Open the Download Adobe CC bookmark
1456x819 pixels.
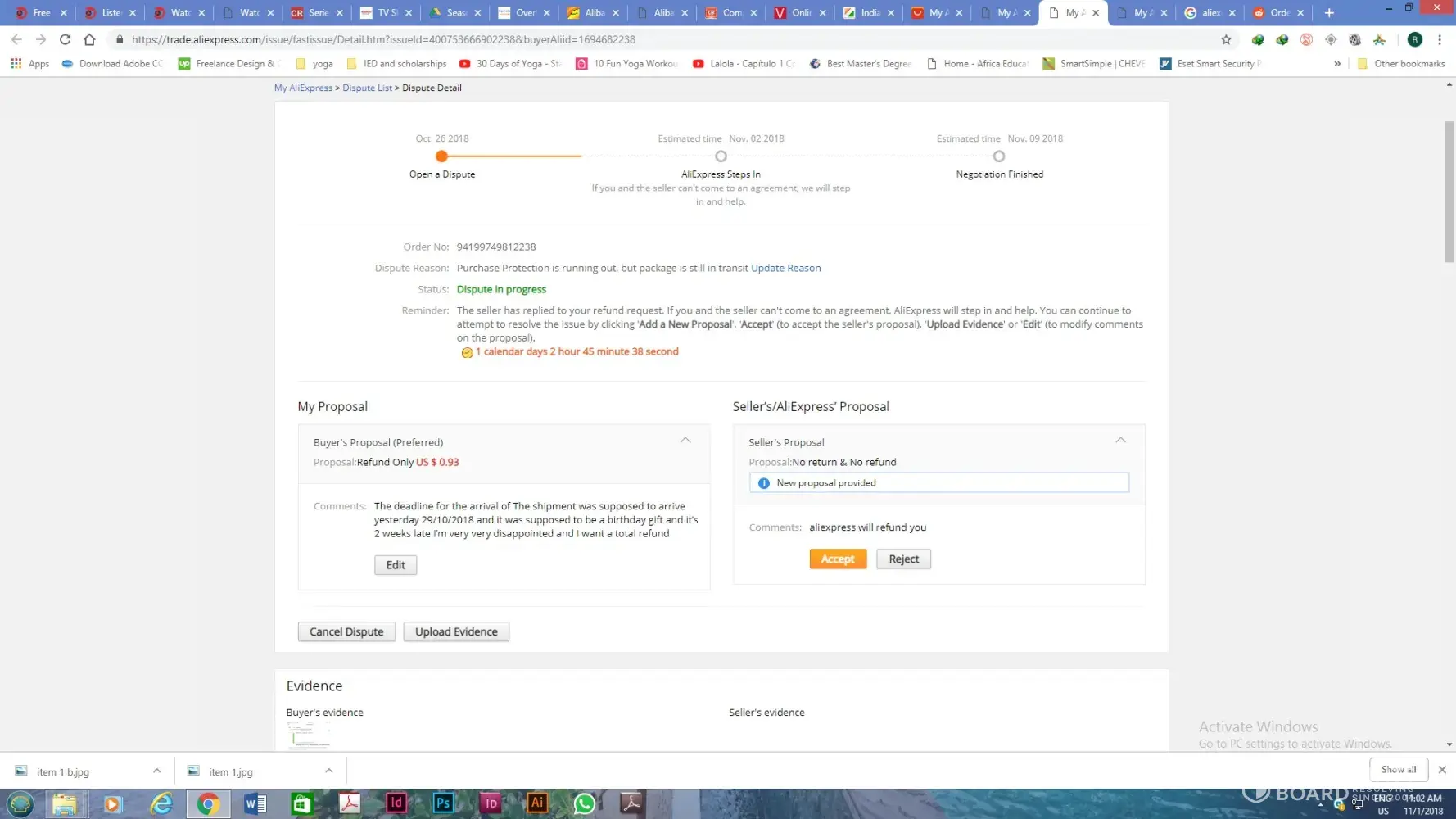[112, 63]
